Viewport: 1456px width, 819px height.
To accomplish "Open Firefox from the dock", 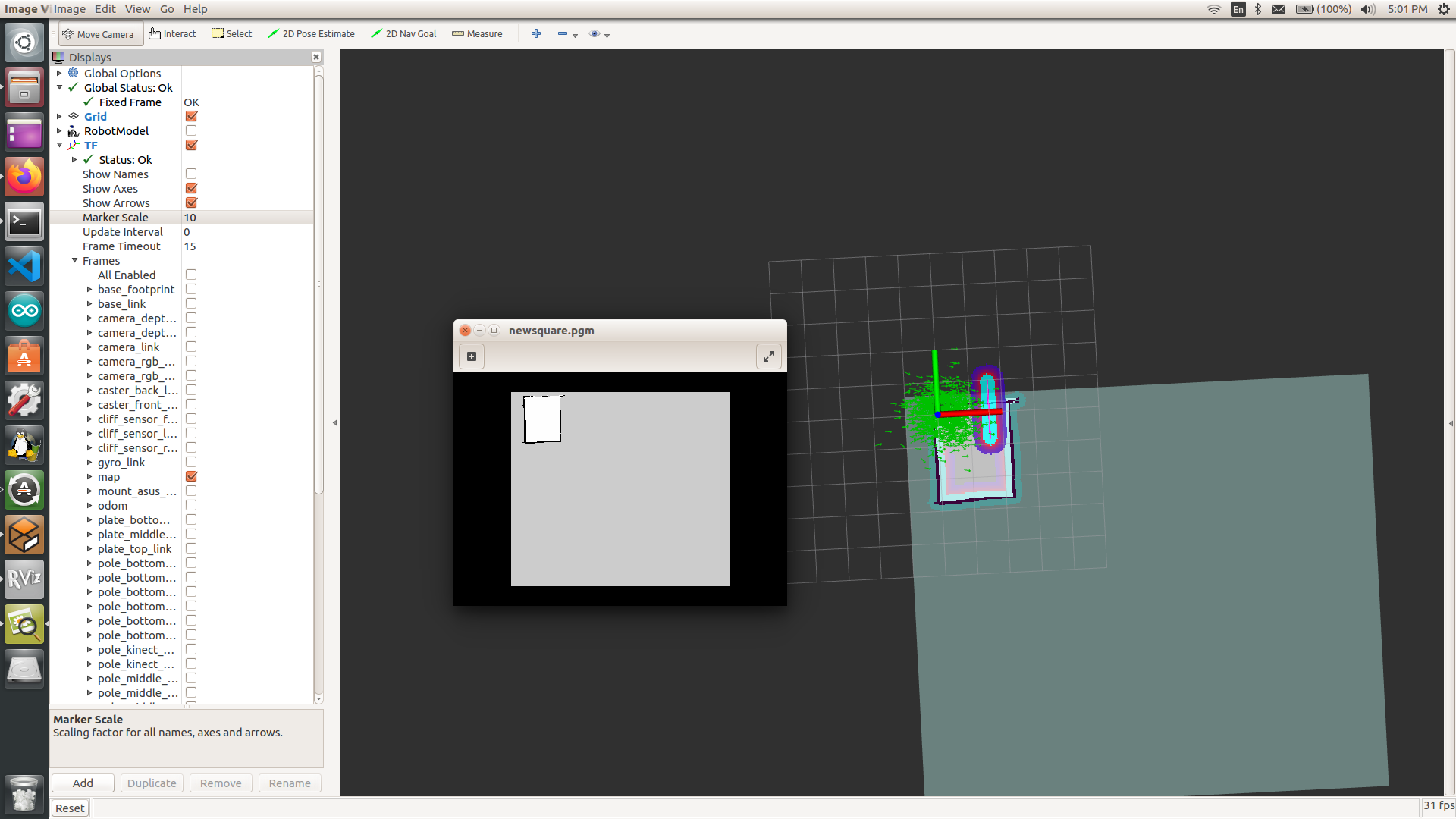I will 24,177.
